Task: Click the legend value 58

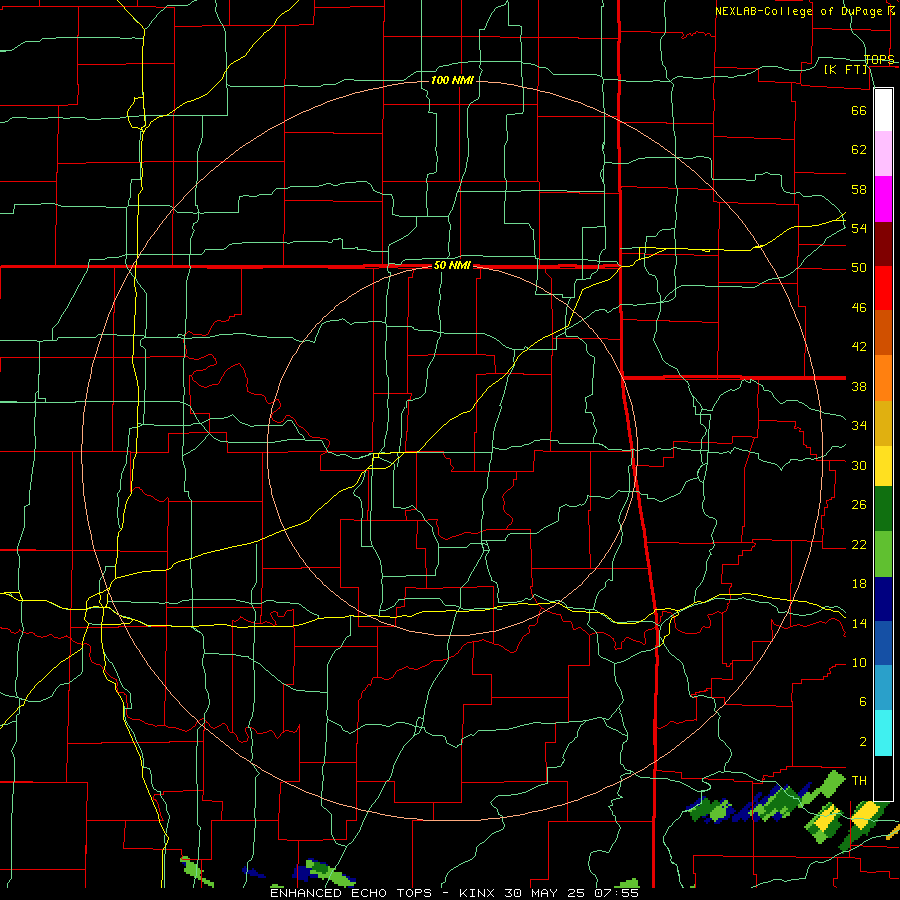Action: 859,189
